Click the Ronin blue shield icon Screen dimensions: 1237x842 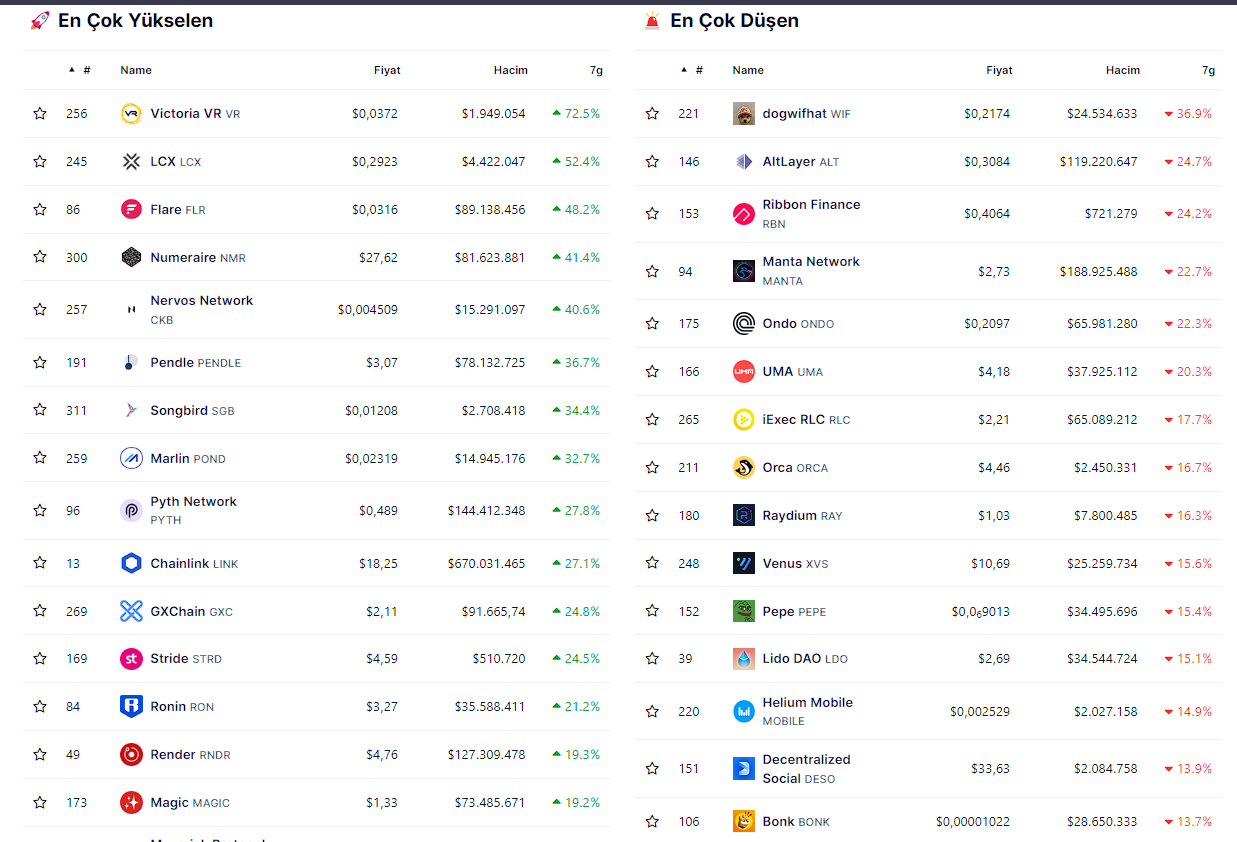(131, 707)
